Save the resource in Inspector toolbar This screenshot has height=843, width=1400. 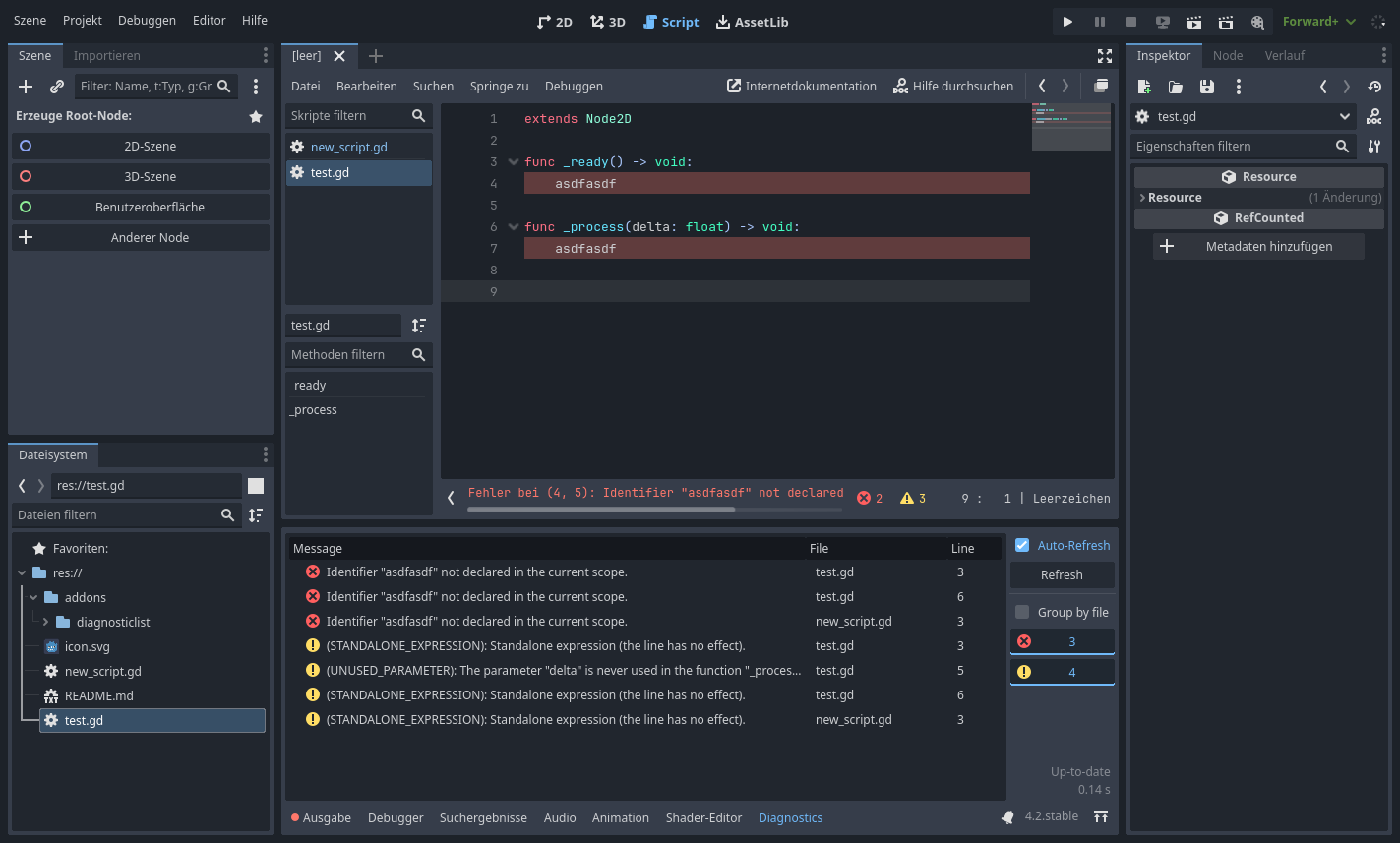click(1207, 87)
